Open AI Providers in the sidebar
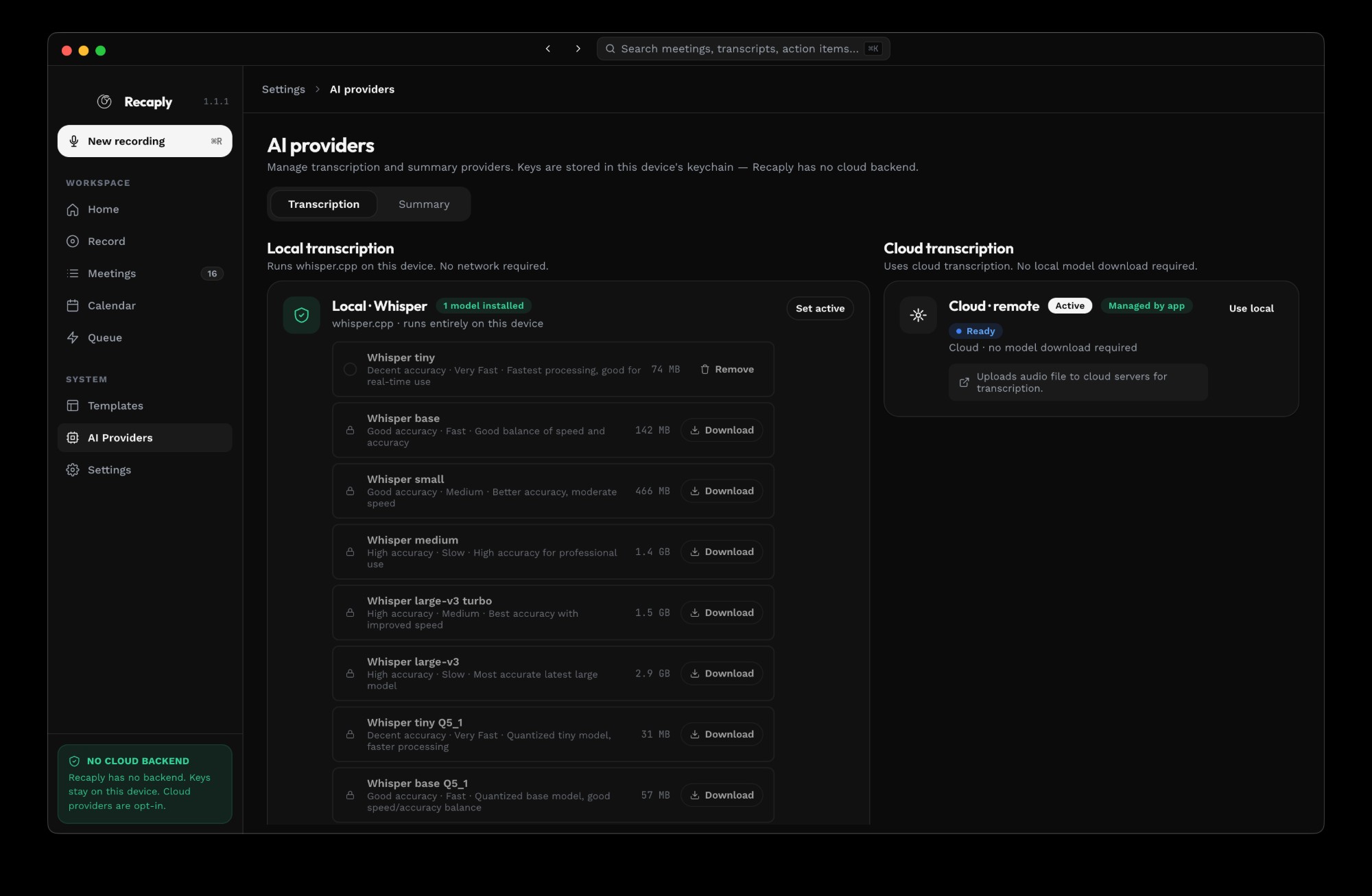Screen dimensions: 1372x896 pyautogui.click(x=145, y=438)
